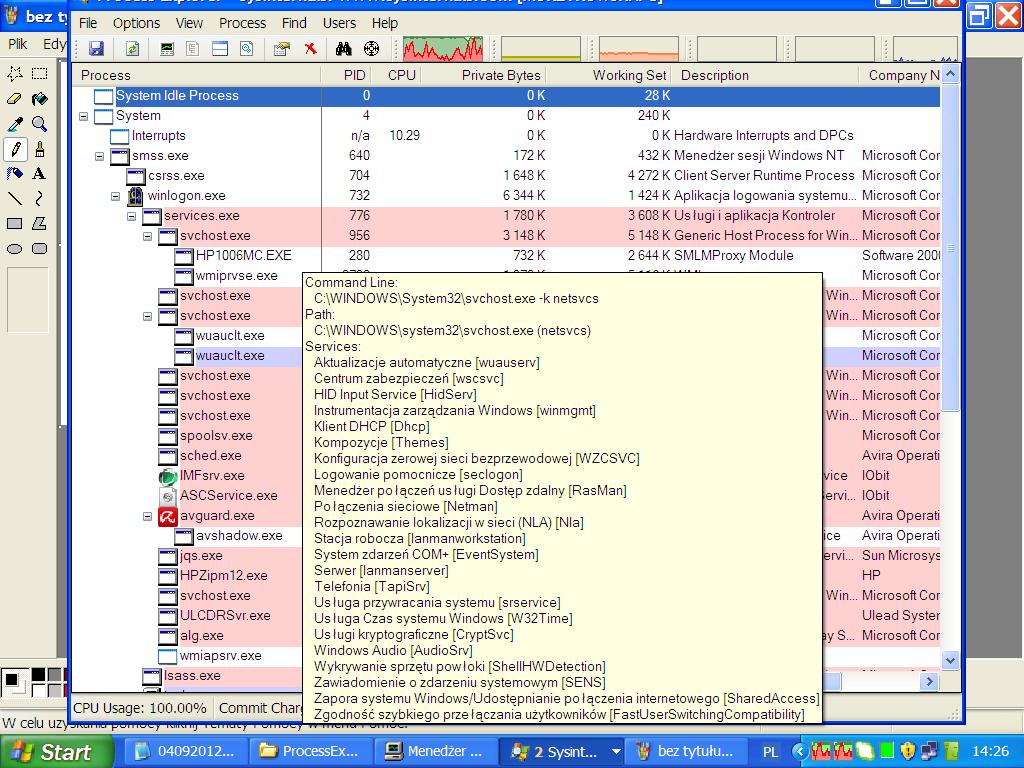The image size is (1024, 768).
Task: Select Paint's rectangular Select tool
Action: [x=40, y=73]
